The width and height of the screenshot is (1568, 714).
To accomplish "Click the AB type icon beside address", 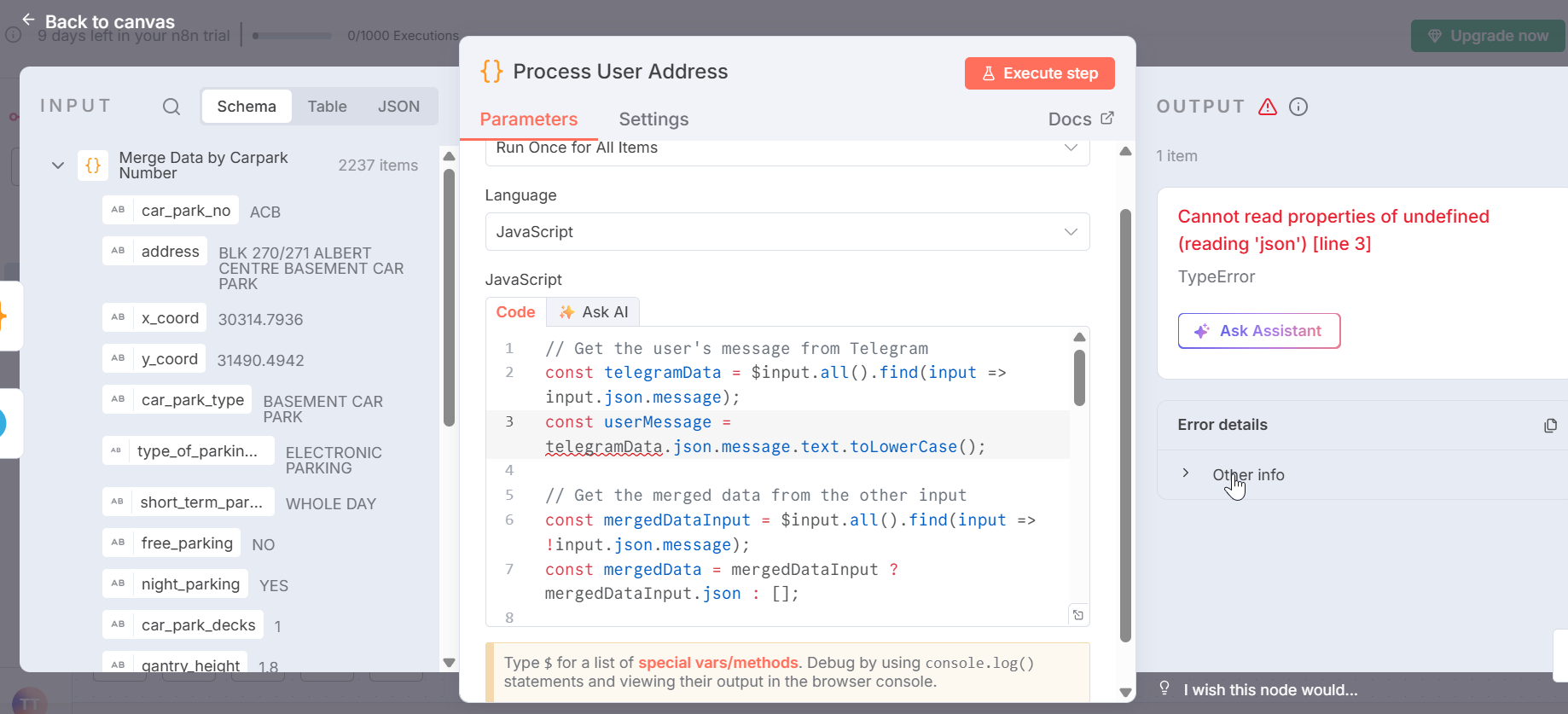I will coord(118,252).
